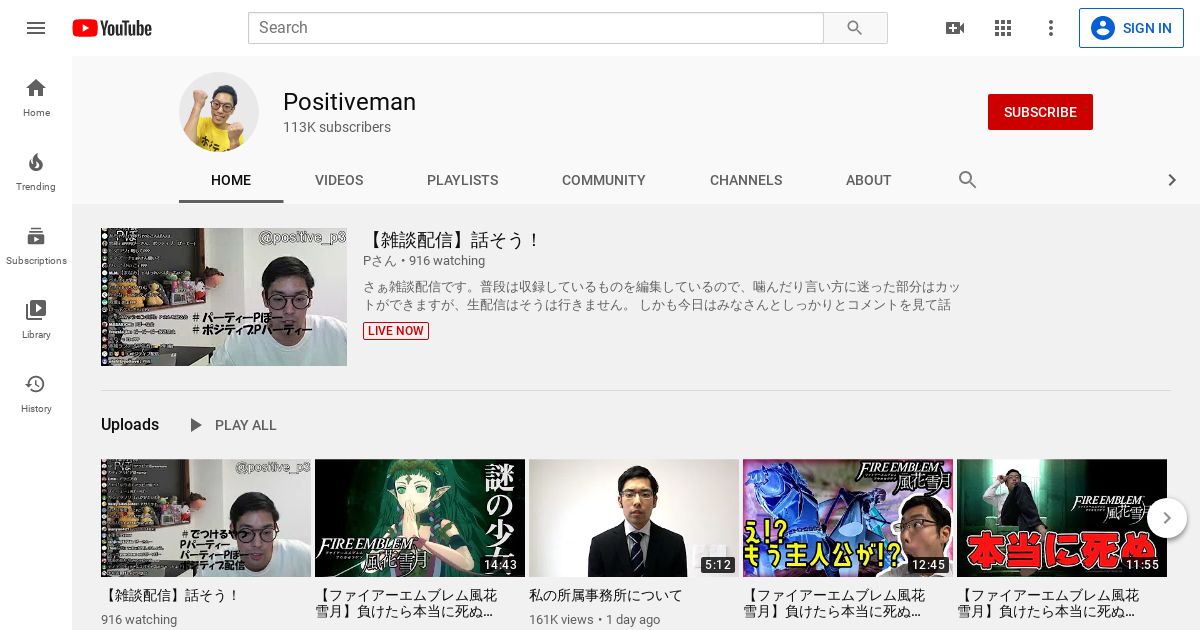
Task: Open the three-dot settings menu
Action: pos(1051,28)
